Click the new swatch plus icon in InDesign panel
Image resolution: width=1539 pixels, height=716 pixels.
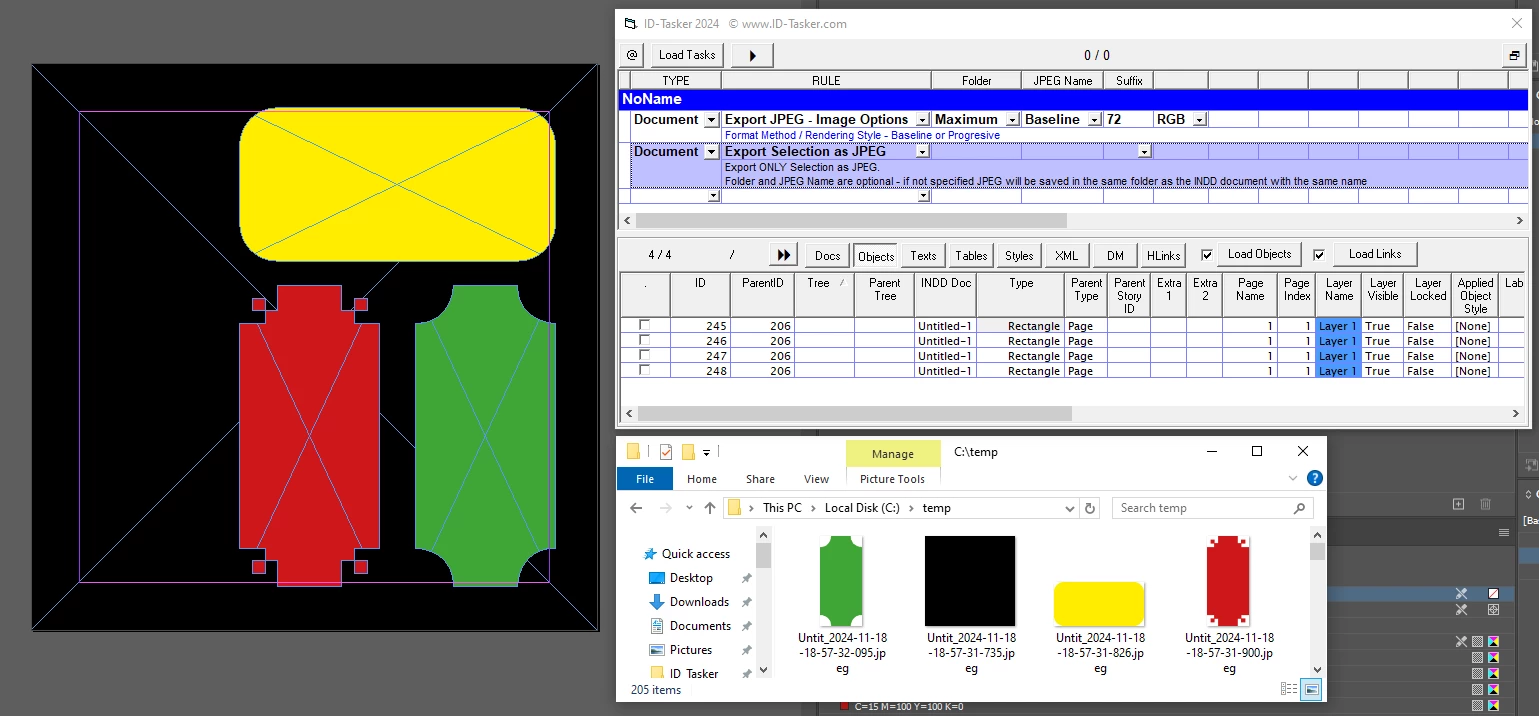coord(1458,504)
